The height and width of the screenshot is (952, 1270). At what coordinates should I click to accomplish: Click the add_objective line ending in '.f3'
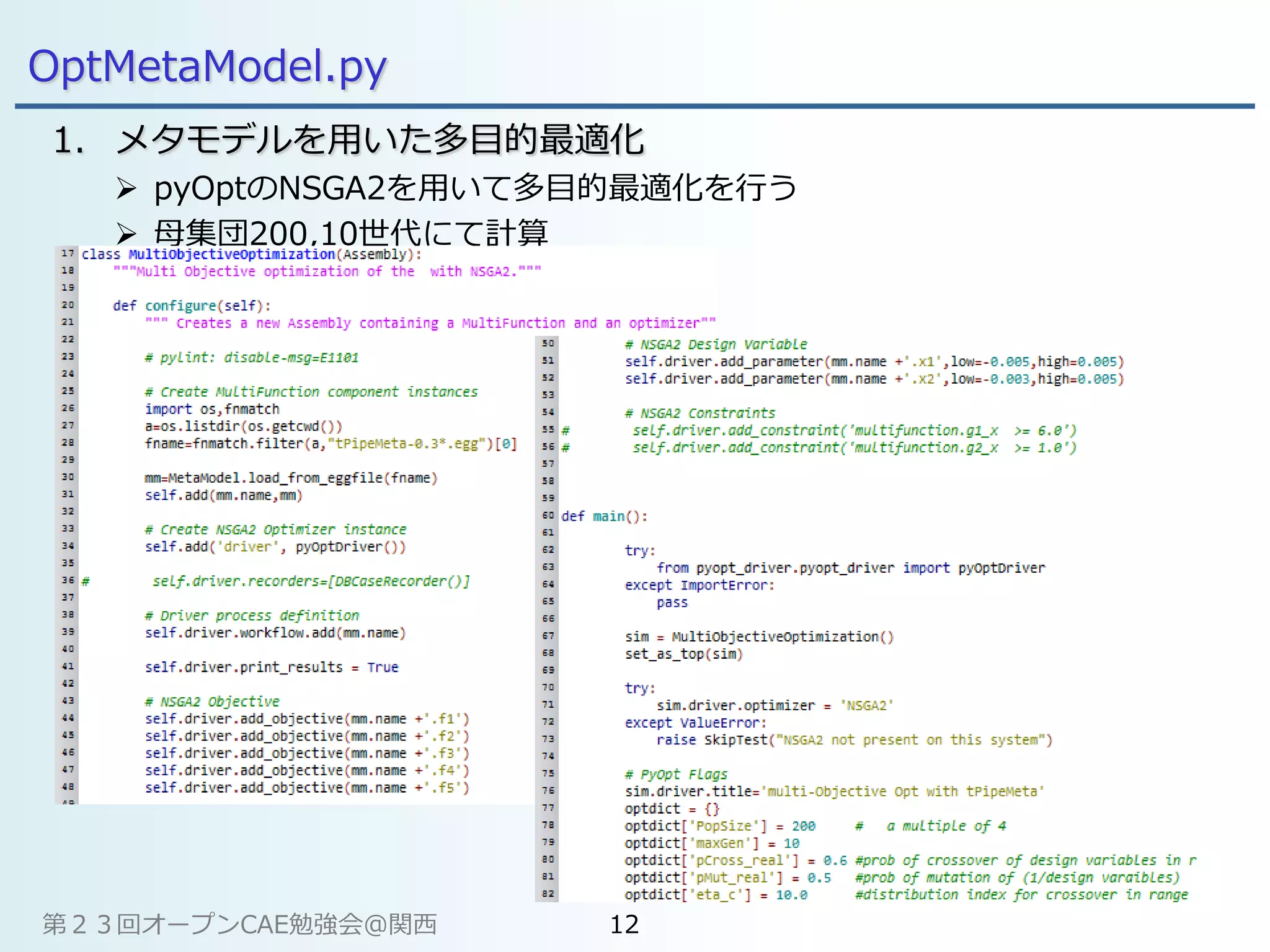point(307,753)
